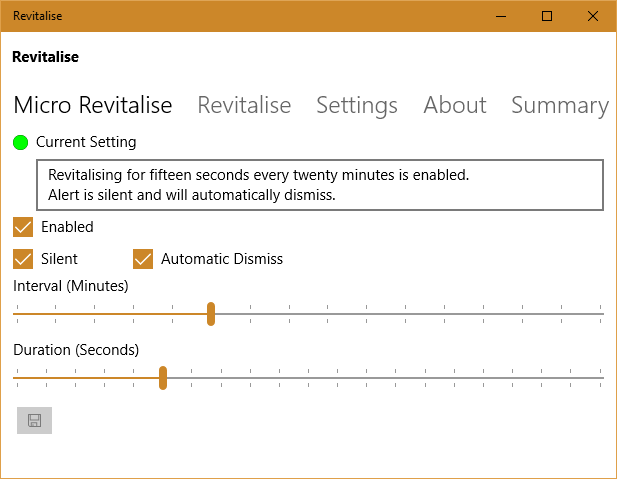
Task: Select the Micro Revitalise tab
Action: tap(93, 105)
